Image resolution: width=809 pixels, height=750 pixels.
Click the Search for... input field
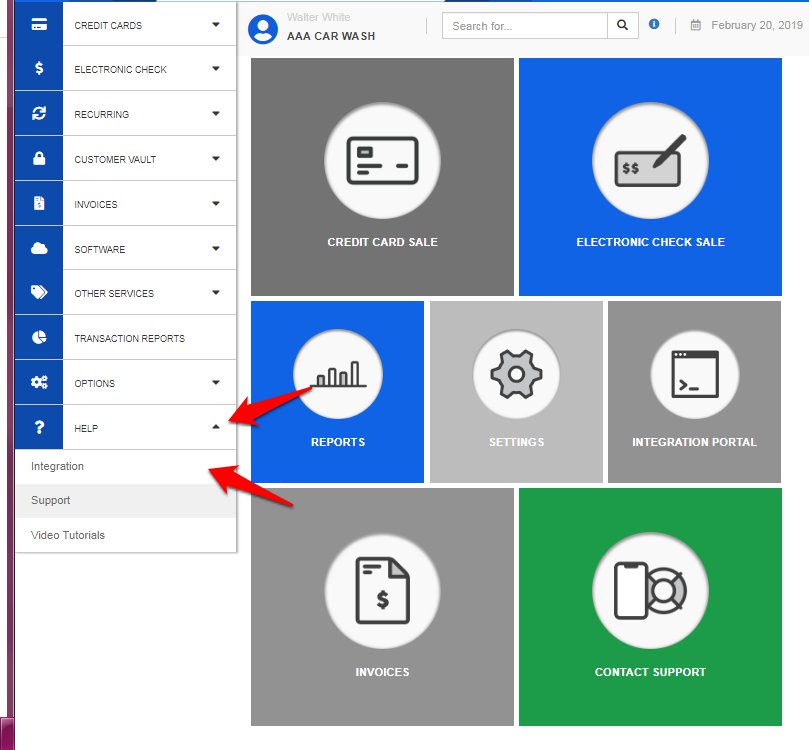point(525,26)
